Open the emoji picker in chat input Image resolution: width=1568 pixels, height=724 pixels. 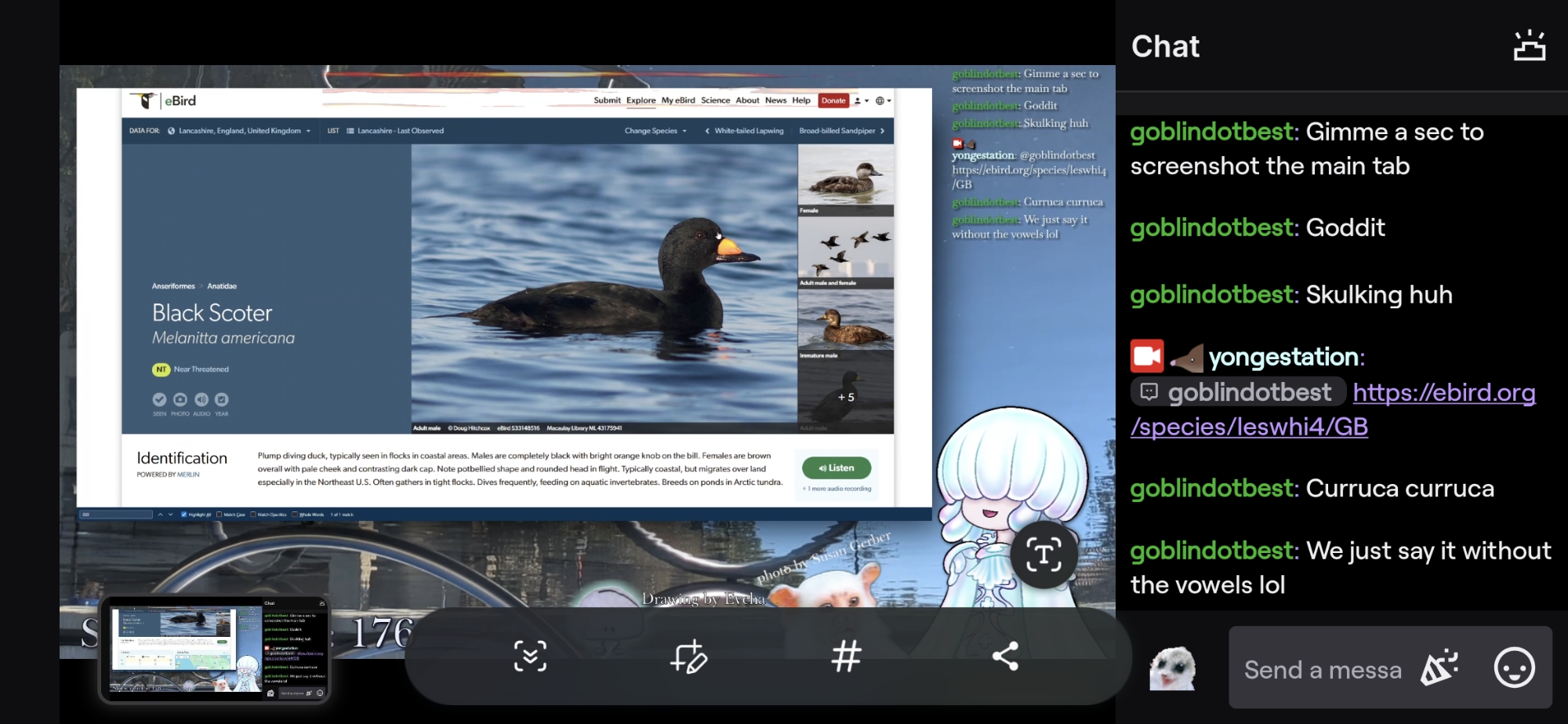point(1514,668)
